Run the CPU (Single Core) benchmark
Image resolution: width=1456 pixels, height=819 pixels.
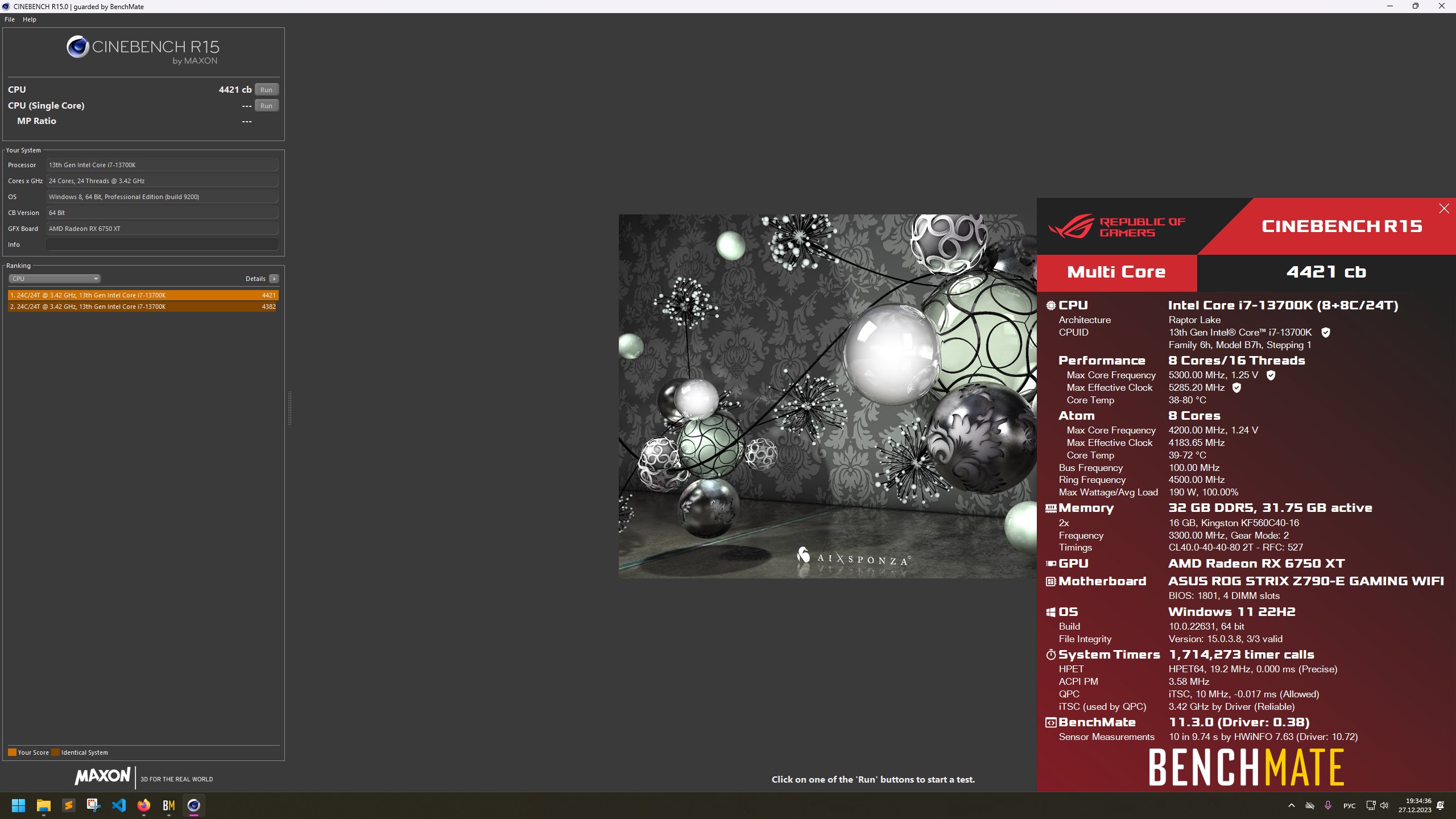click(266, 106)
